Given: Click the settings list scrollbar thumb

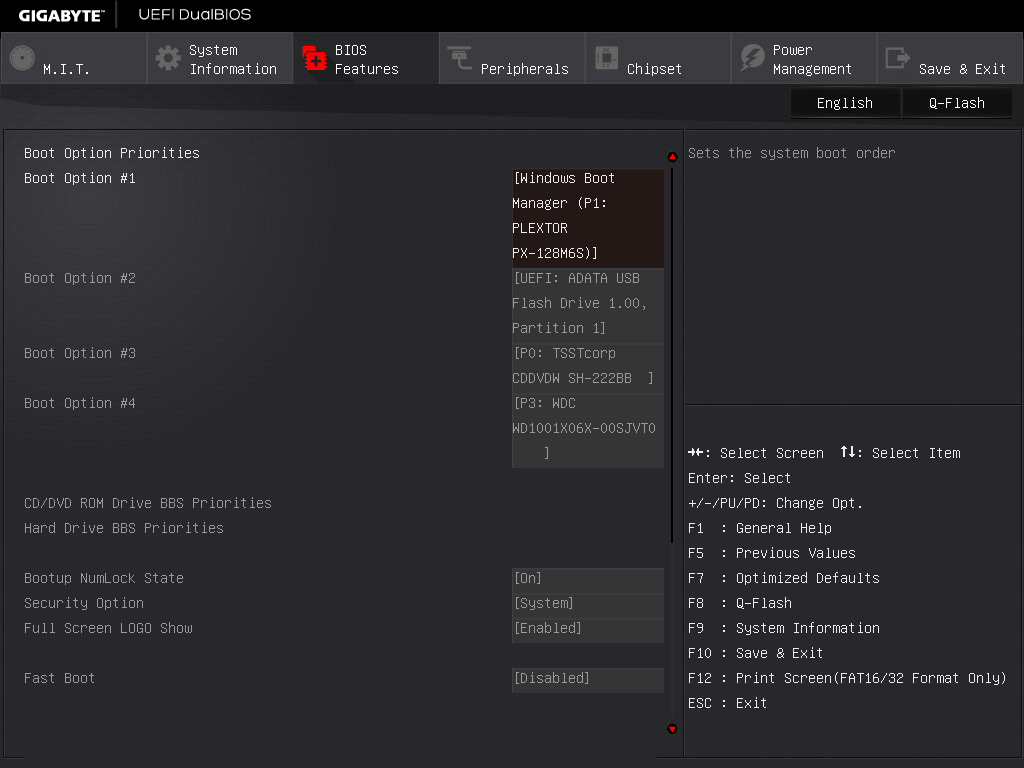Looking at the screenshot, I should tap(672, 355).
